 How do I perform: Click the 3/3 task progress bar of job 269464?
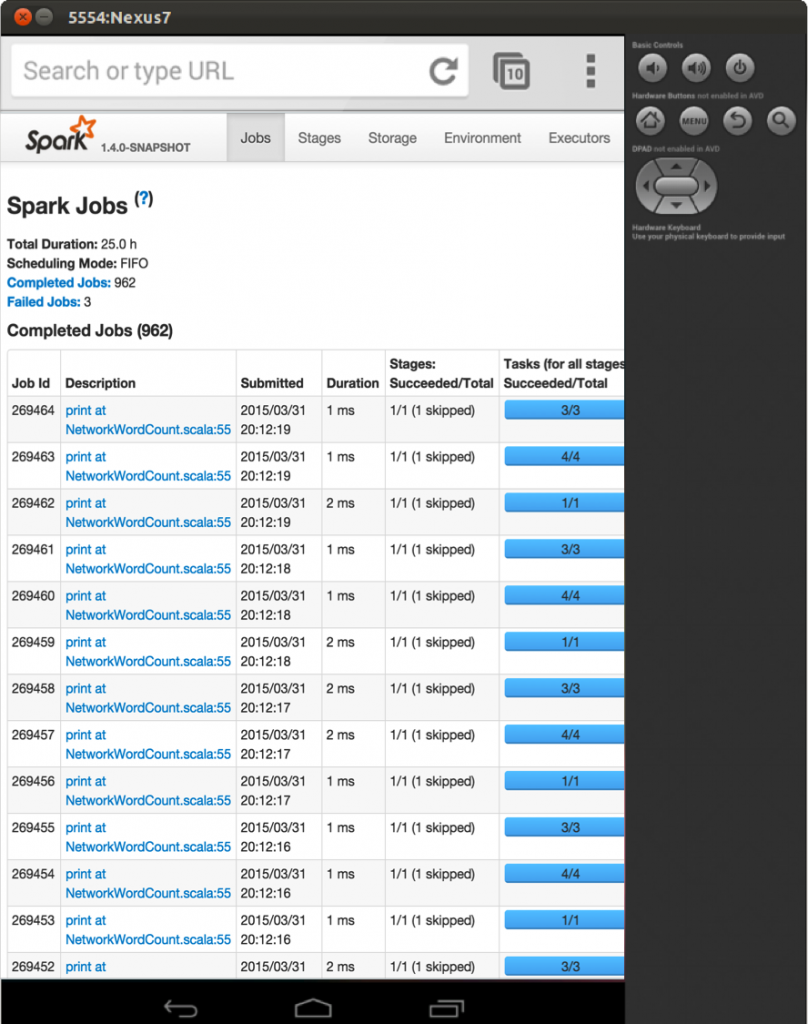[x=564, y=410]
